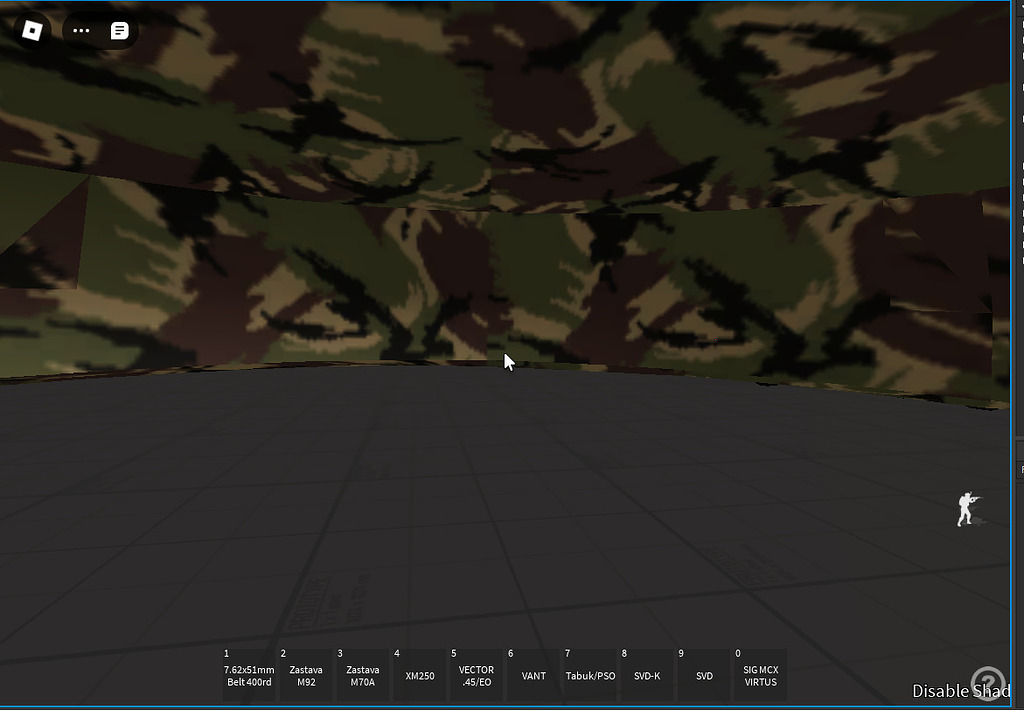1024x710 pixels.
Task: Equip the XM250 from slot 4
Action: [419, 675]
